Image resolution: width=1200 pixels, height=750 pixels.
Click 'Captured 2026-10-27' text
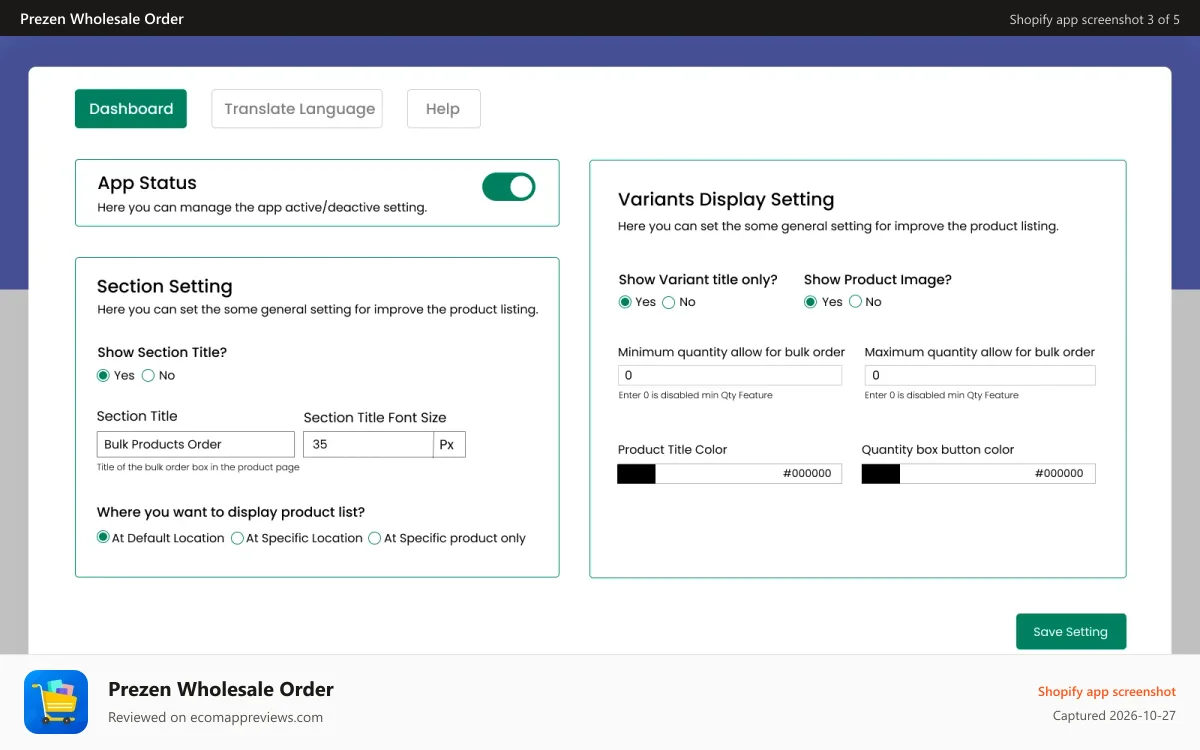(x=1115, y=716)
